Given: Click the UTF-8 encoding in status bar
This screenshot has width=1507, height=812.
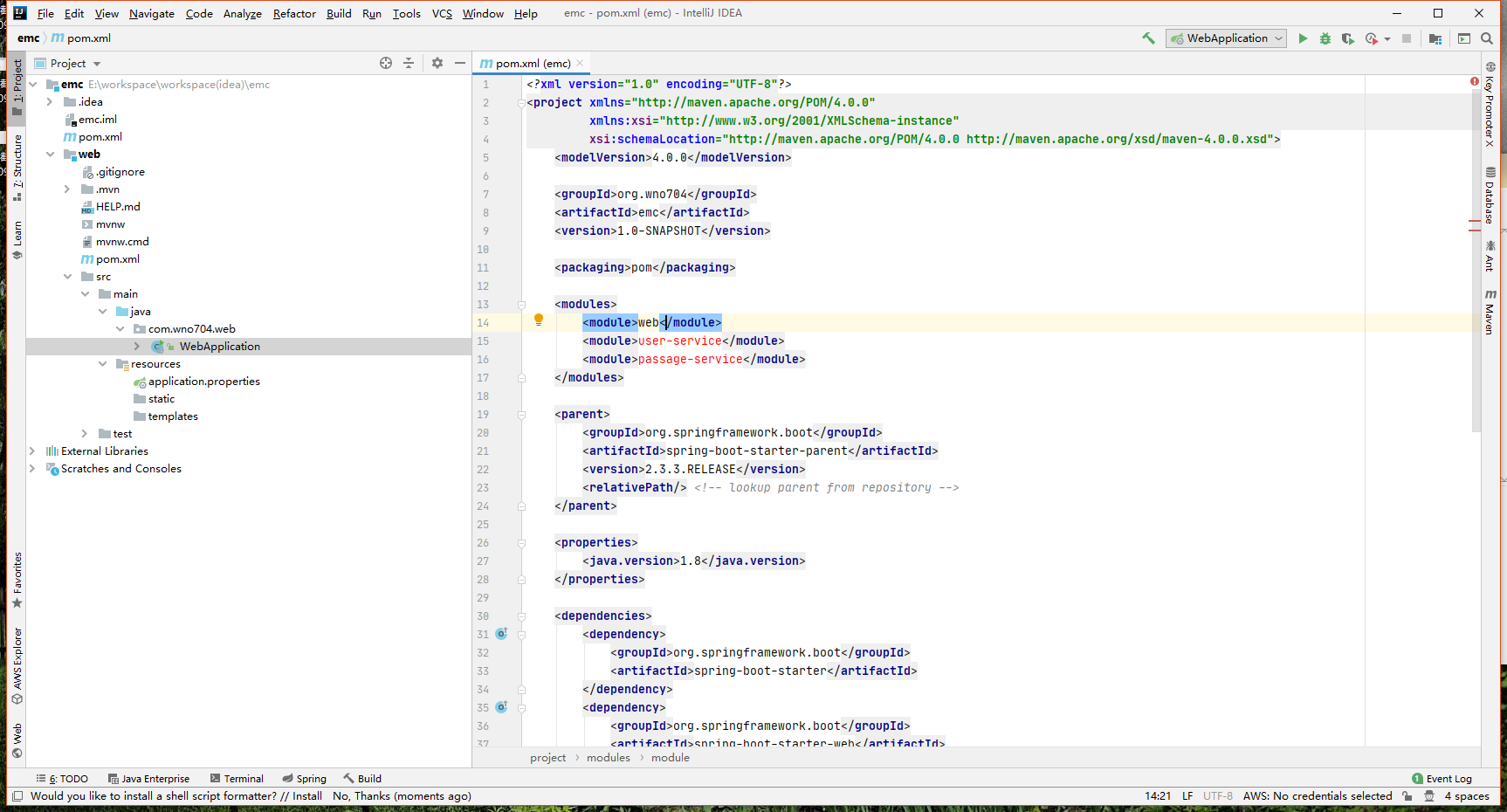Looking at the screenshot, I should (1217, 796).
